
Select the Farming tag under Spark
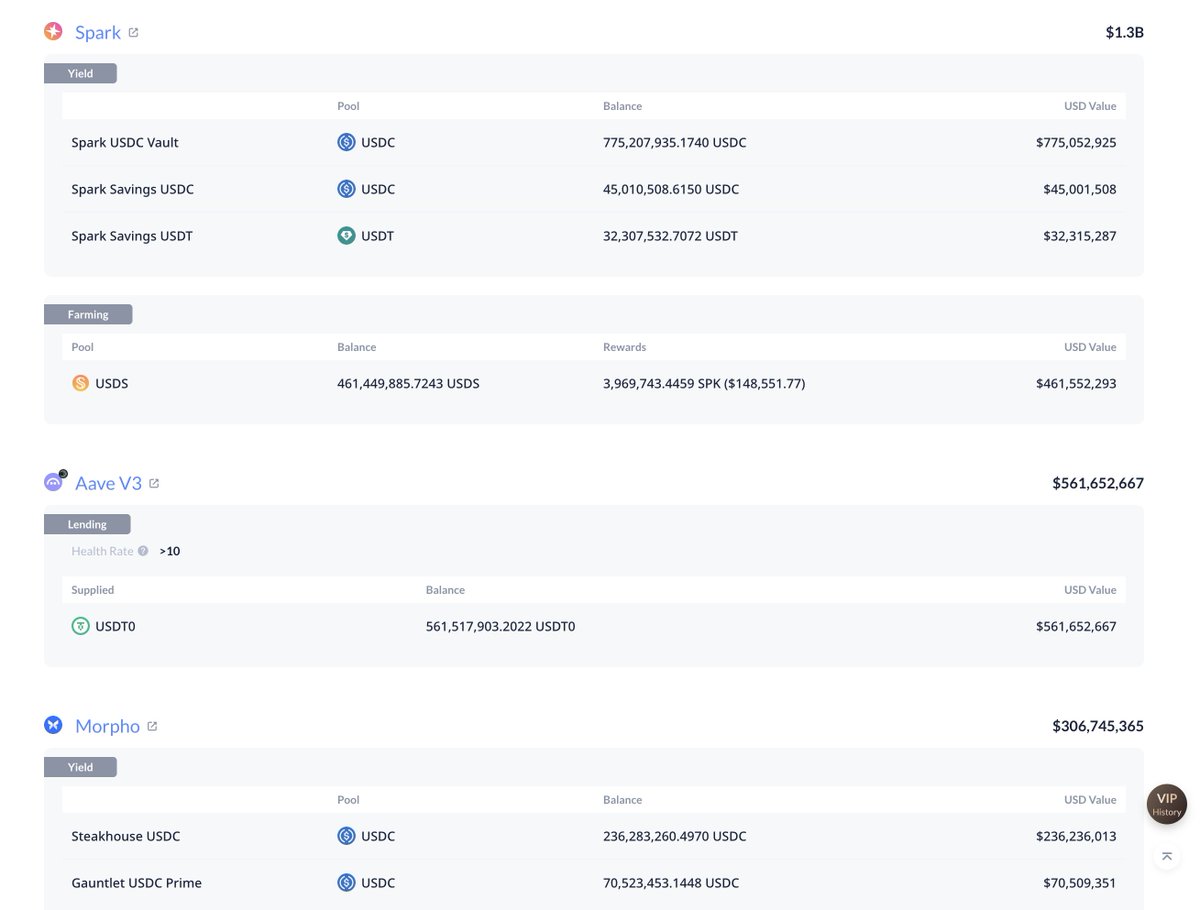click(88, 314)
